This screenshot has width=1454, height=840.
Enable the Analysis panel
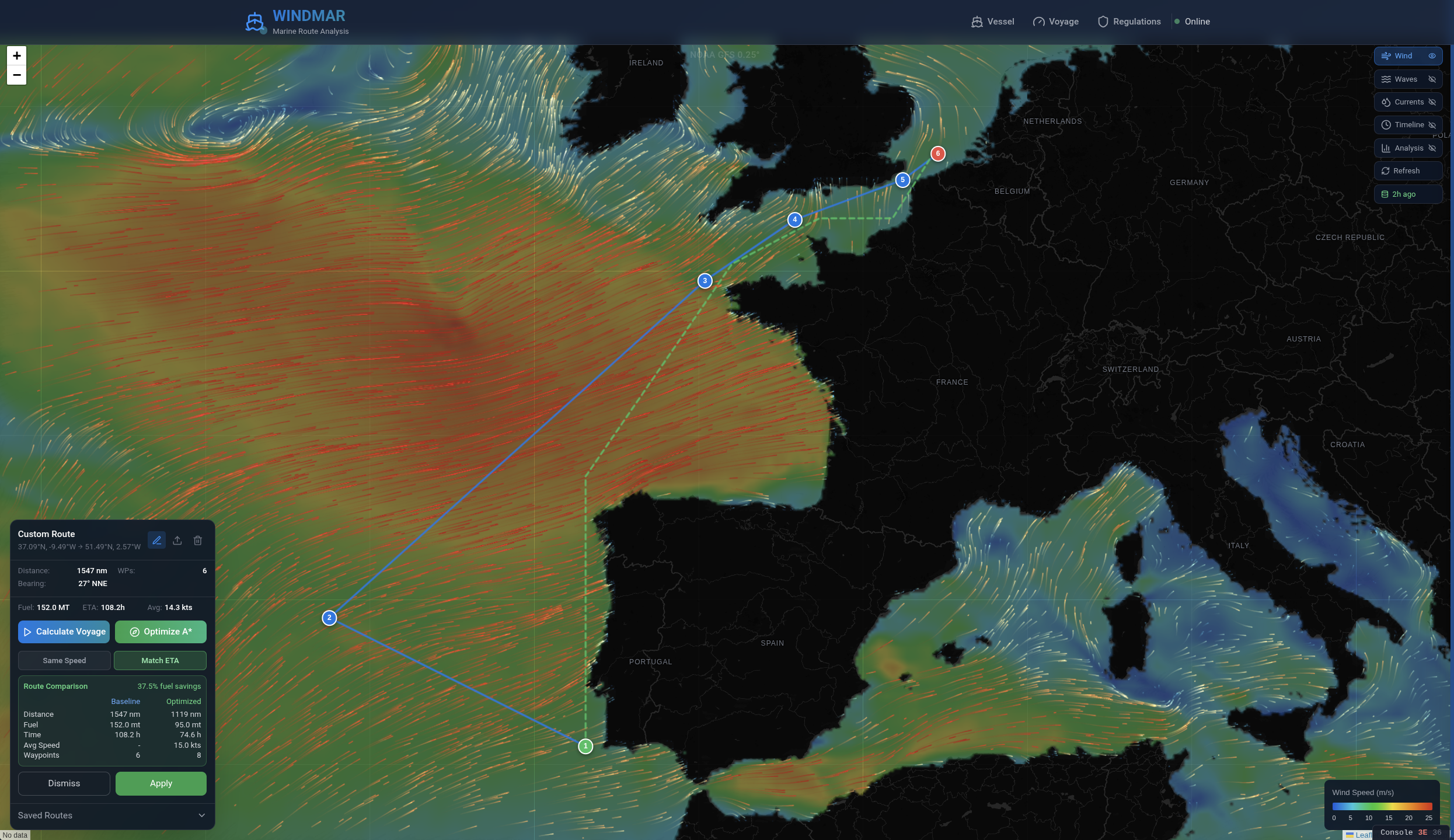tap(1432, 148)
